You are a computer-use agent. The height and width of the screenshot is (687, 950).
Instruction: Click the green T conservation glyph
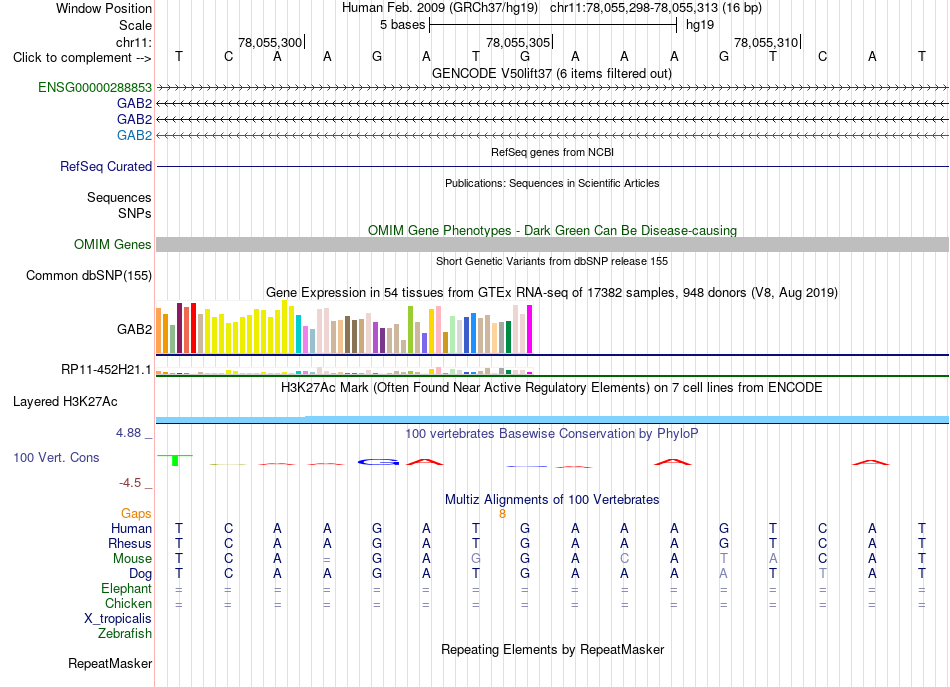coord(175,460)
